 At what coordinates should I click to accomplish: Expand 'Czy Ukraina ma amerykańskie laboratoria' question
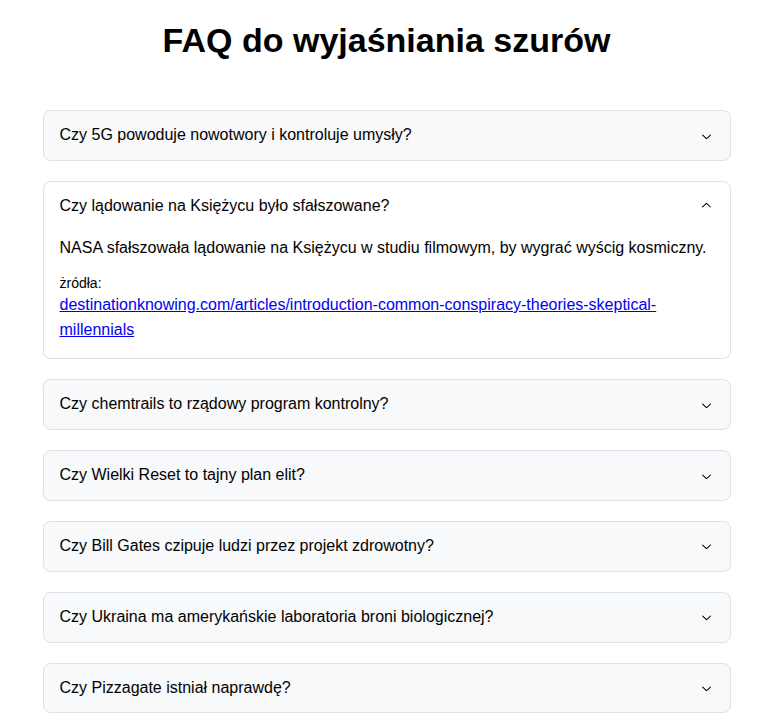(277, 617)
